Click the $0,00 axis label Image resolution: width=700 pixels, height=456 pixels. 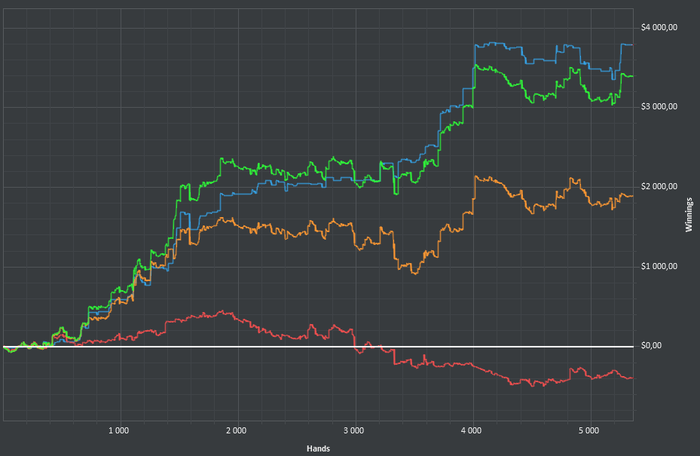coord(651,346)
